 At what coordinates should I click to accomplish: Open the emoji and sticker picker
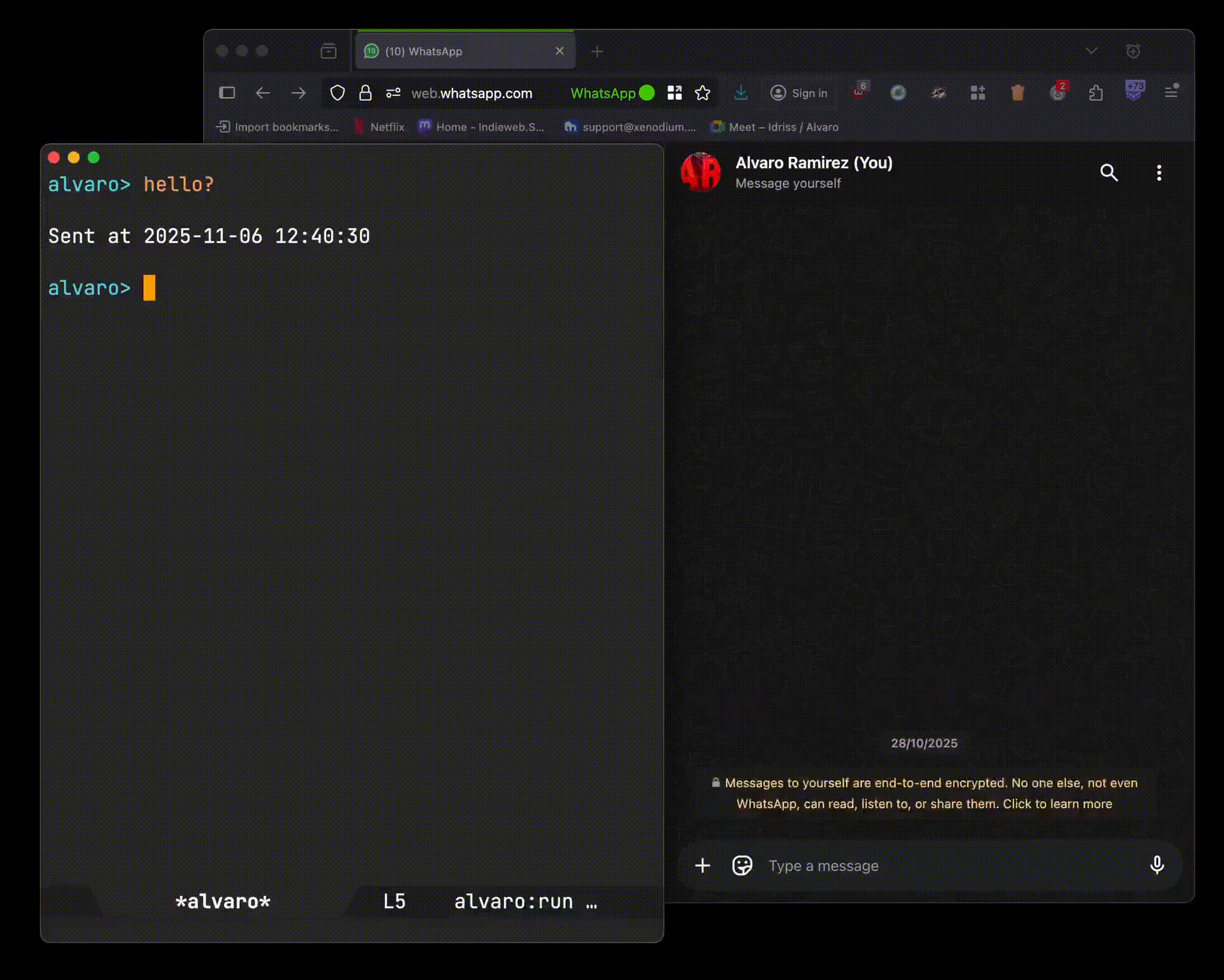click(741, 865)
